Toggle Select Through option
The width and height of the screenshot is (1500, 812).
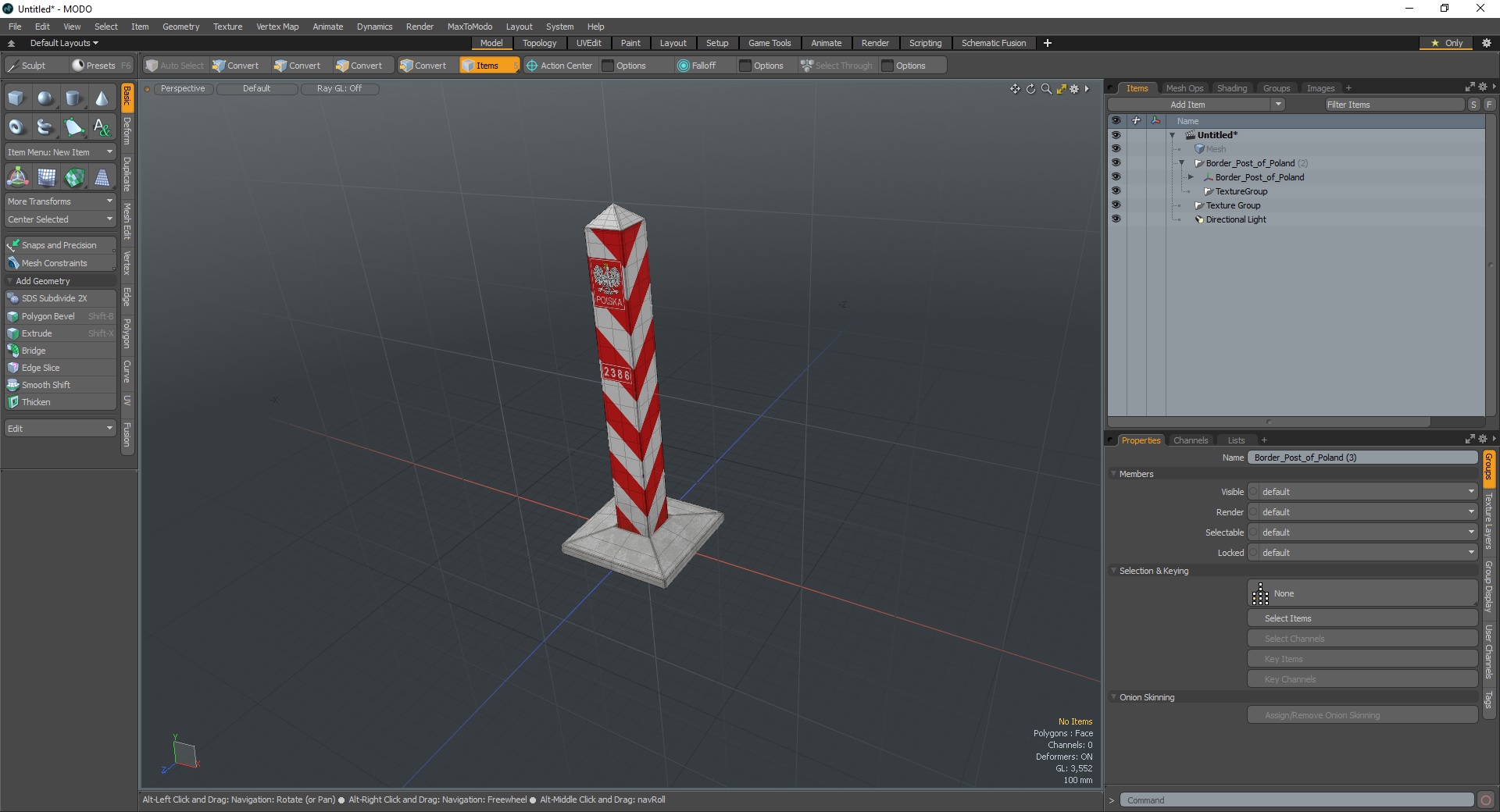point(836,66)
